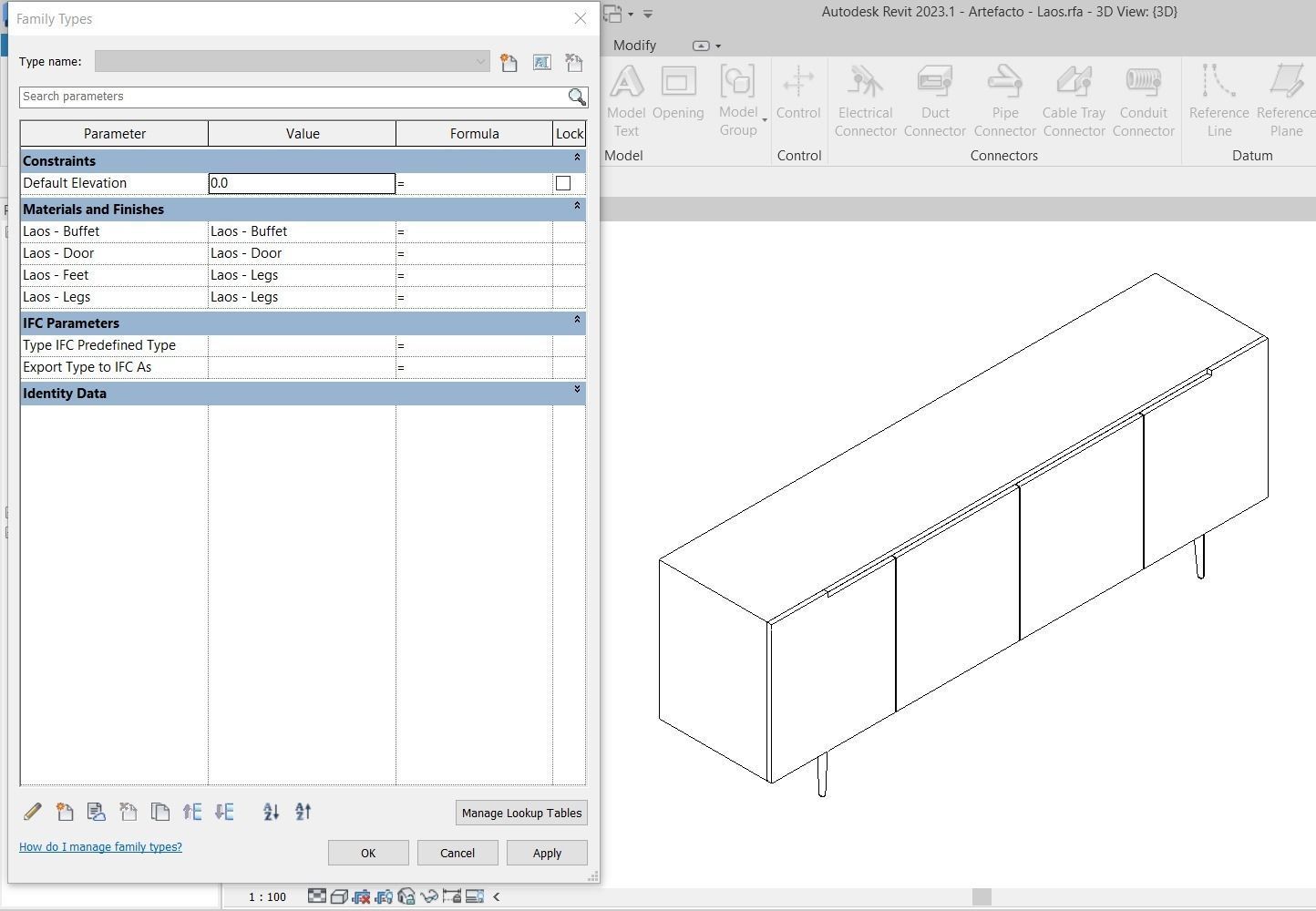This screenshot has width=1316, height=911.
Task: Open the Switch Windows dropdown arrow
Action: (x=631, y=15)
